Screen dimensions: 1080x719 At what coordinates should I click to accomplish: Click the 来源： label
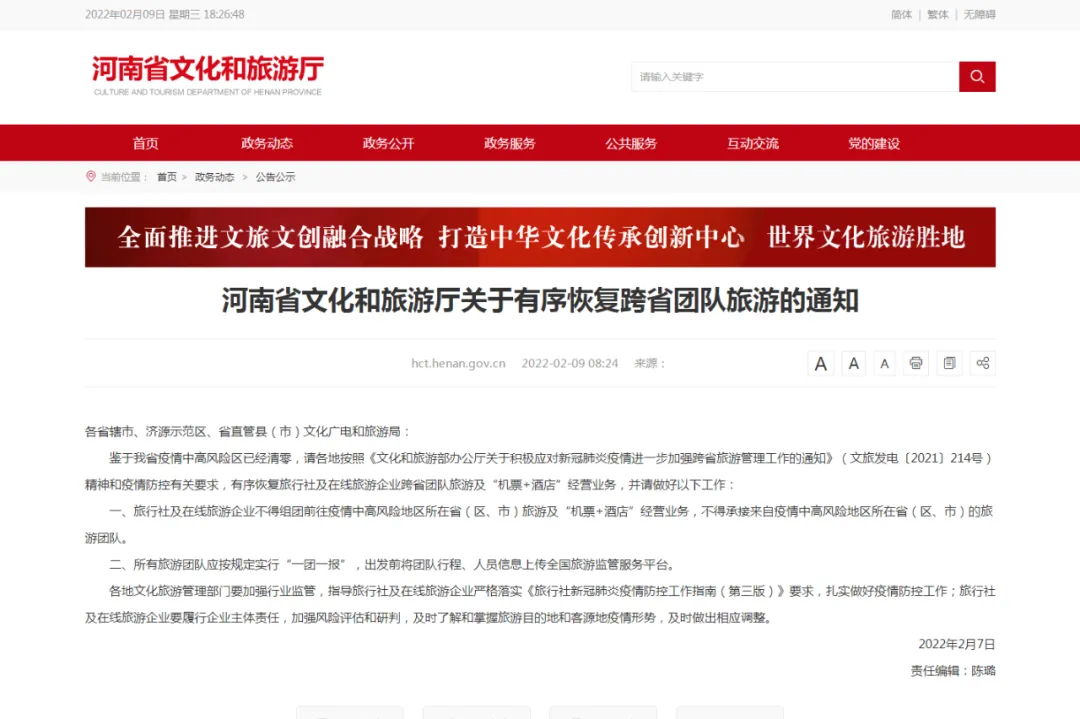pos(650,364)
